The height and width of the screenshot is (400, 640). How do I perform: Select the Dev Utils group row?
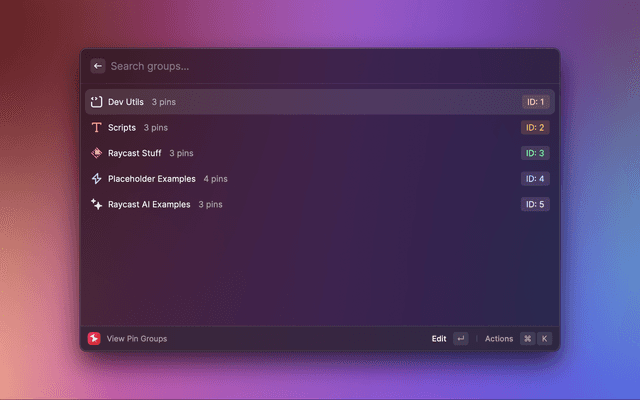pyautogui.click(x=300, y=102)
